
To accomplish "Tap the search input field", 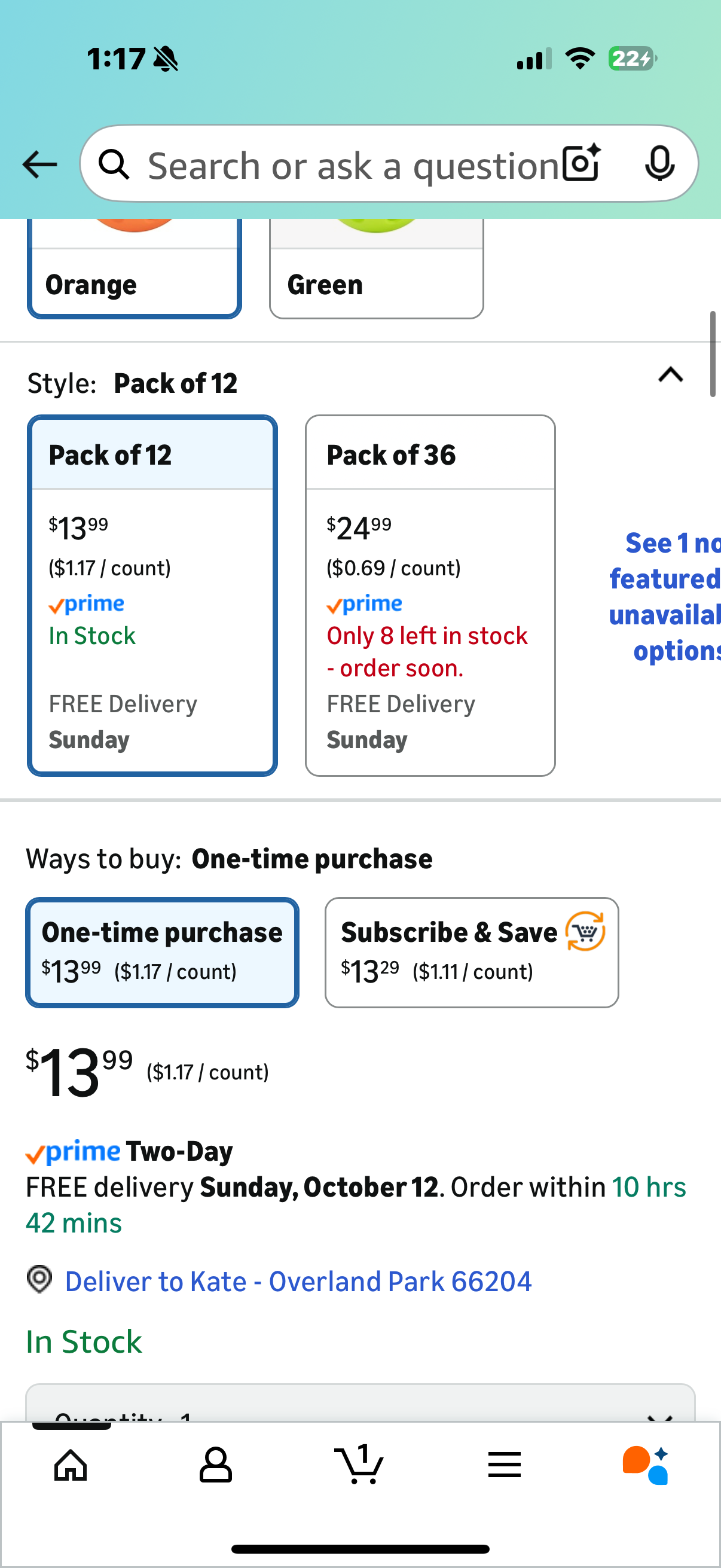I will 353,164.
